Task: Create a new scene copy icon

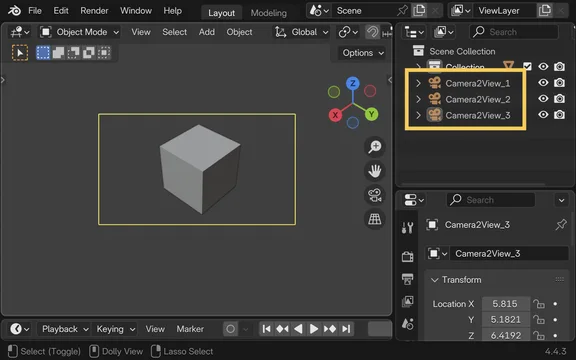Action: (419, 11)
